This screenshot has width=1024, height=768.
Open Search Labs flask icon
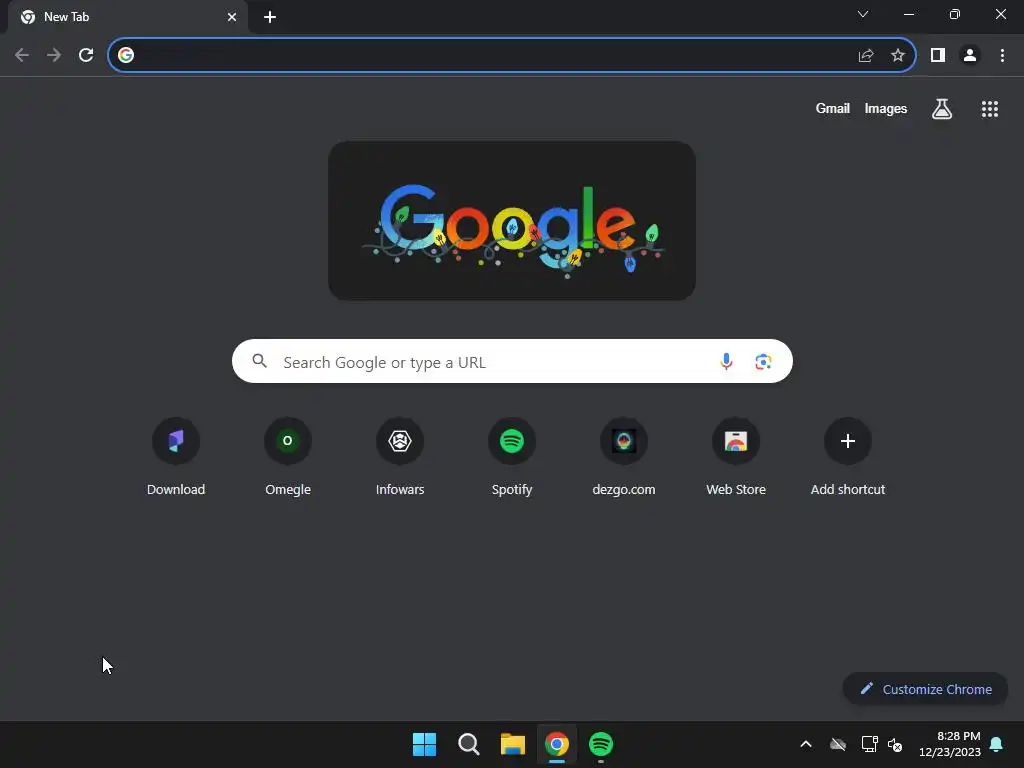pos(942,109)
